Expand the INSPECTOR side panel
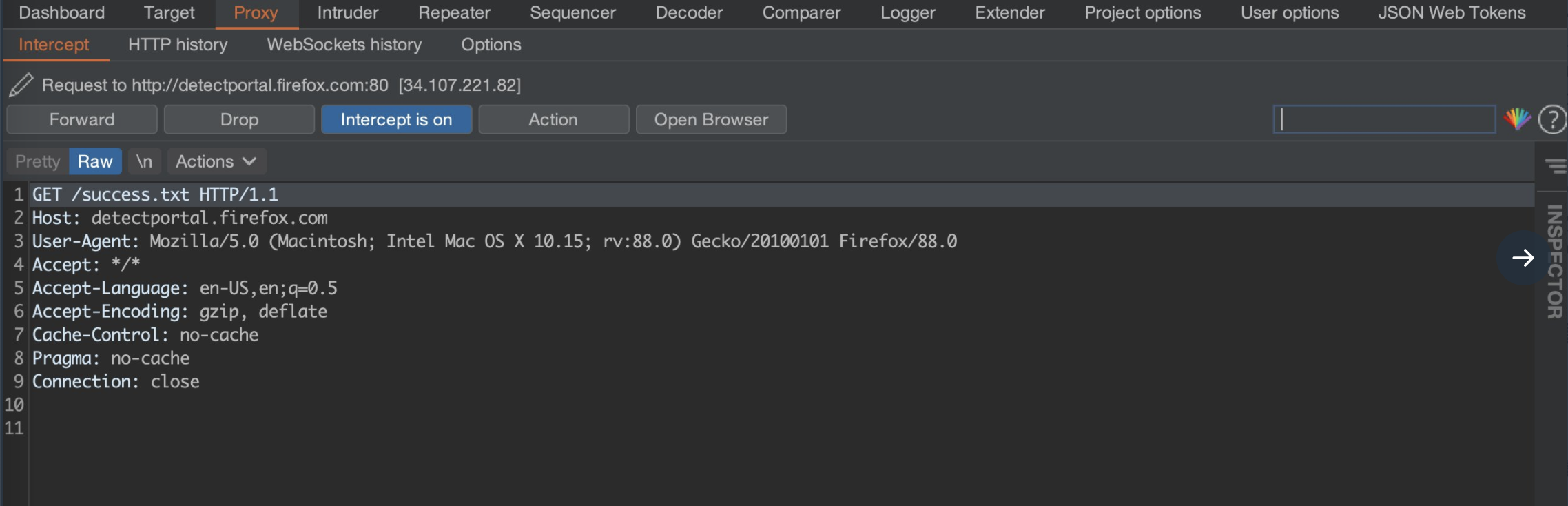The height and width of the screenshot is (506, 1568). [1554, 262]
